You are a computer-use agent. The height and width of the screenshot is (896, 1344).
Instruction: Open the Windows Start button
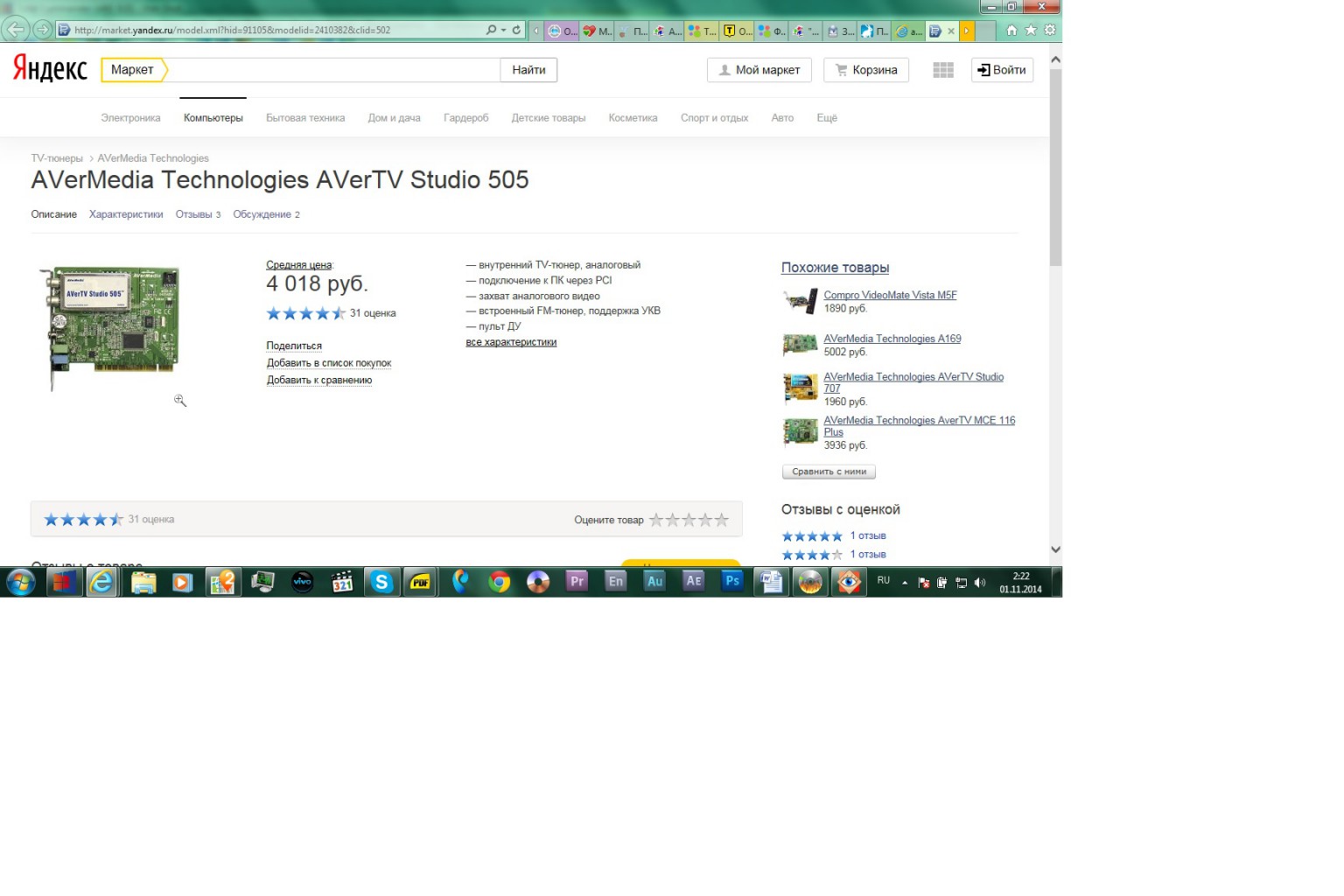click(19, 582)
